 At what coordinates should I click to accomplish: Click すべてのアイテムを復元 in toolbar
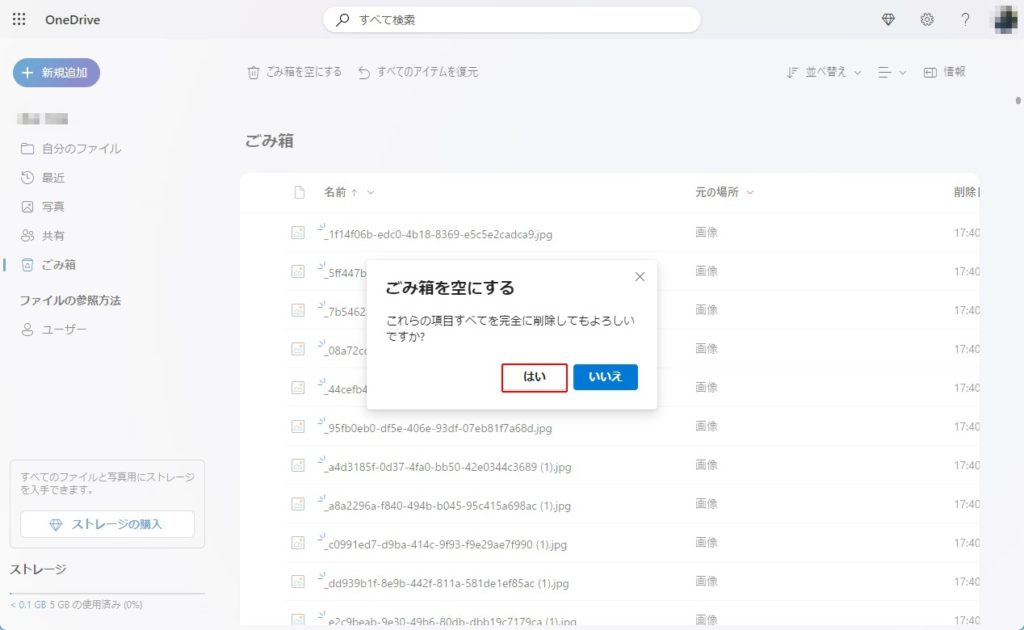tap(418, 72)
